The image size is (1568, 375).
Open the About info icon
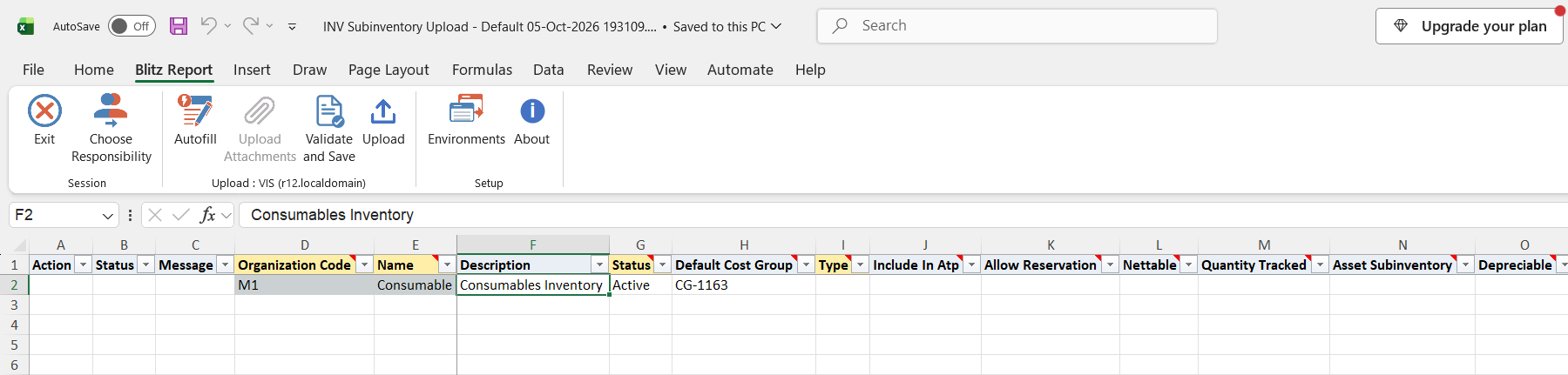532,111
